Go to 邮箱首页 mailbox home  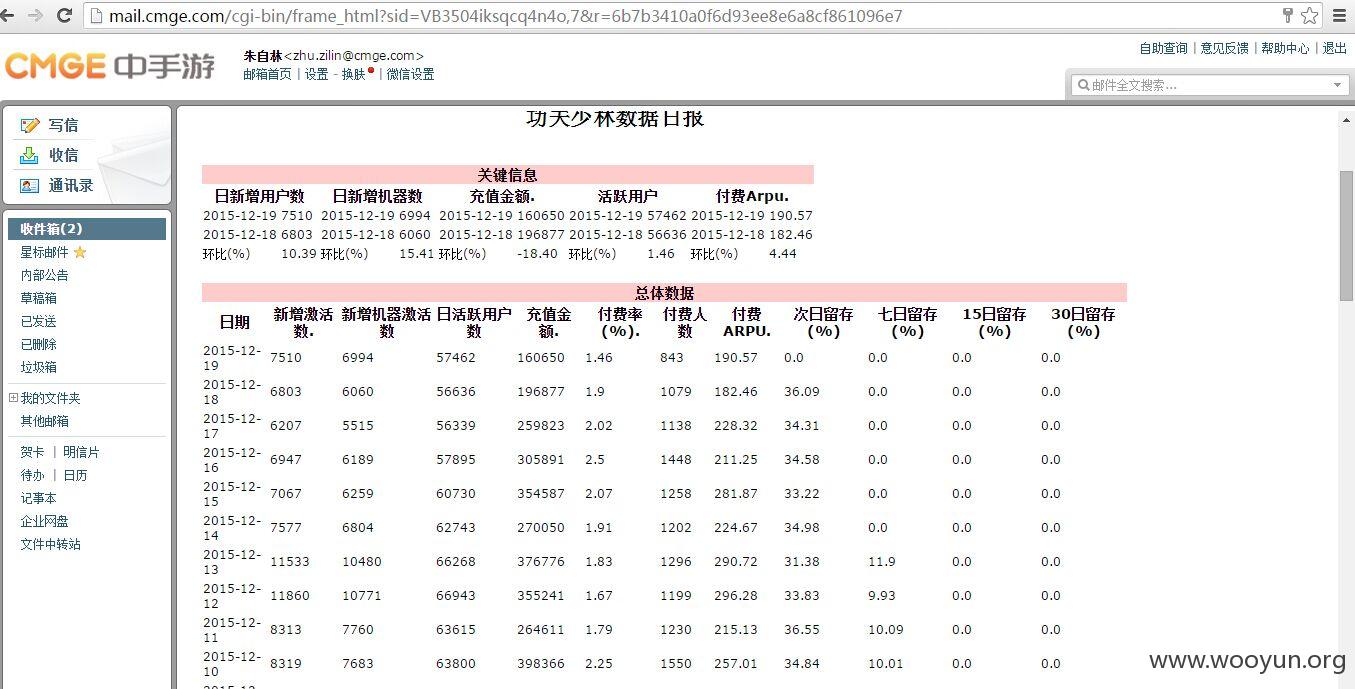pyautogui.click(x=267, y=74)
